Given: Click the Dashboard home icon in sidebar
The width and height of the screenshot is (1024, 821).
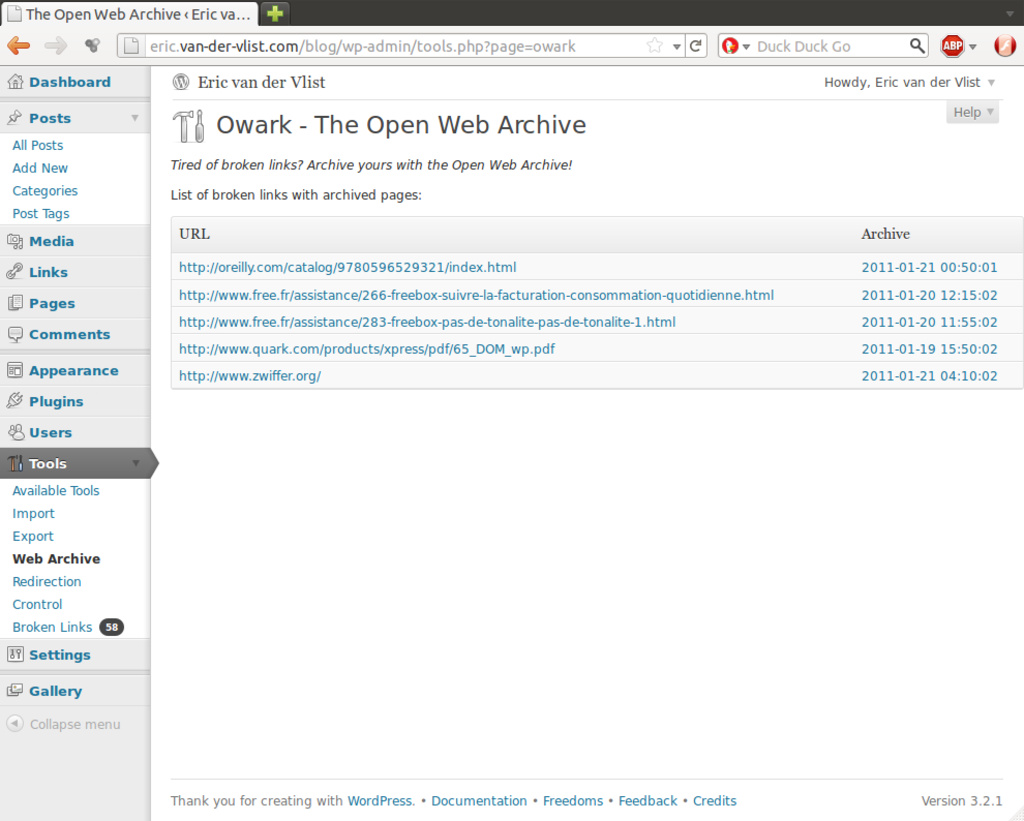Looking at the screenshot, I should click(x=15, y=82).
